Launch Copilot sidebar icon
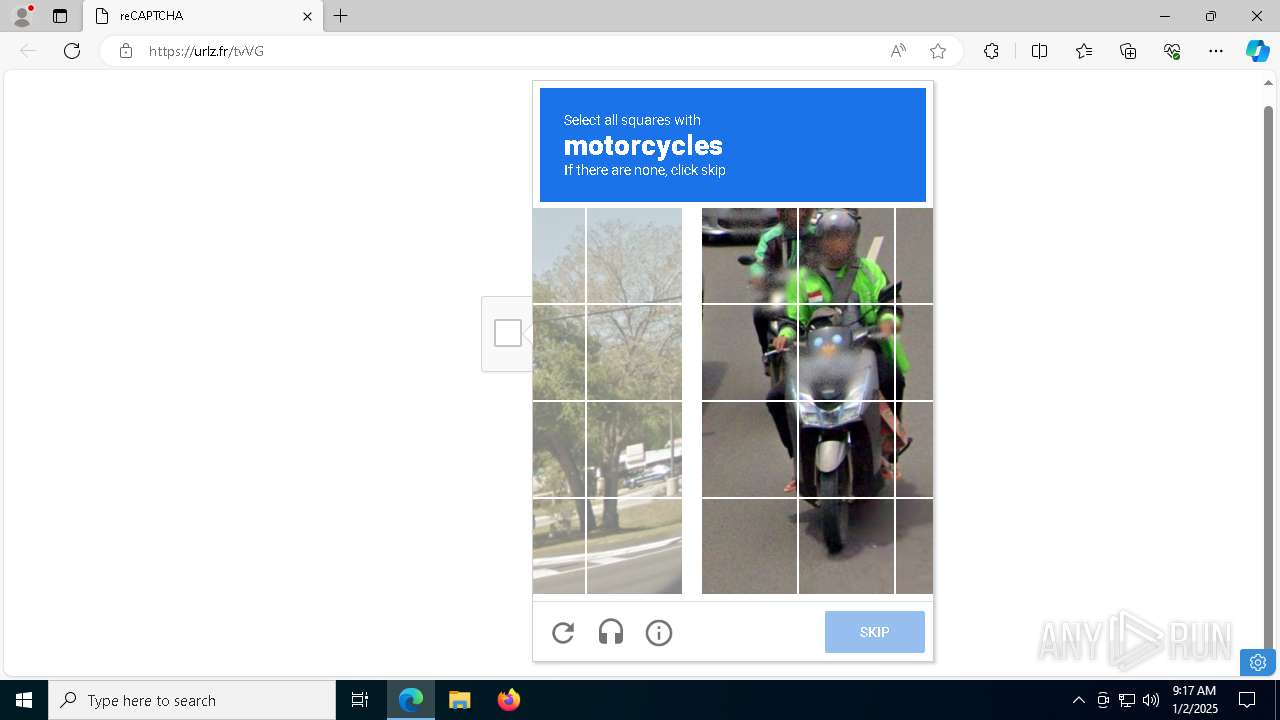The height and width of the screenshot is (720, 1280). click(1257, 51)
